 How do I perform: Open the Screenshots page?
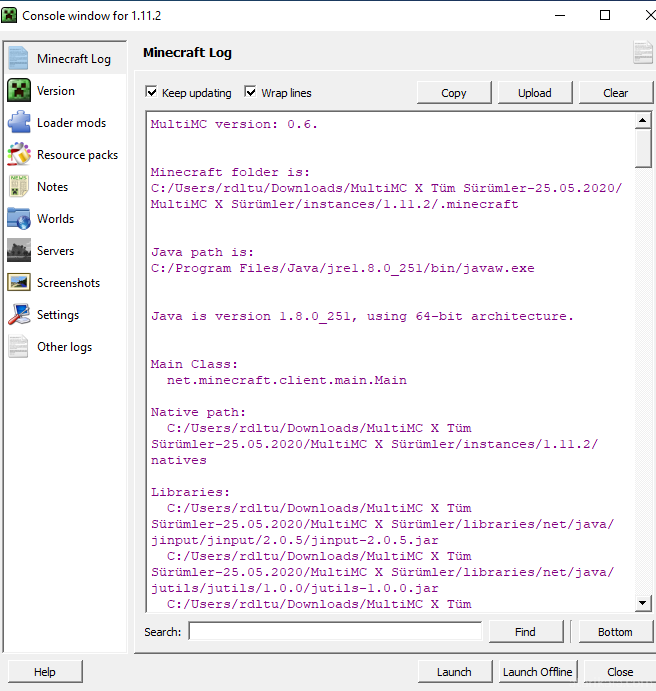click(x=66, y=282)
